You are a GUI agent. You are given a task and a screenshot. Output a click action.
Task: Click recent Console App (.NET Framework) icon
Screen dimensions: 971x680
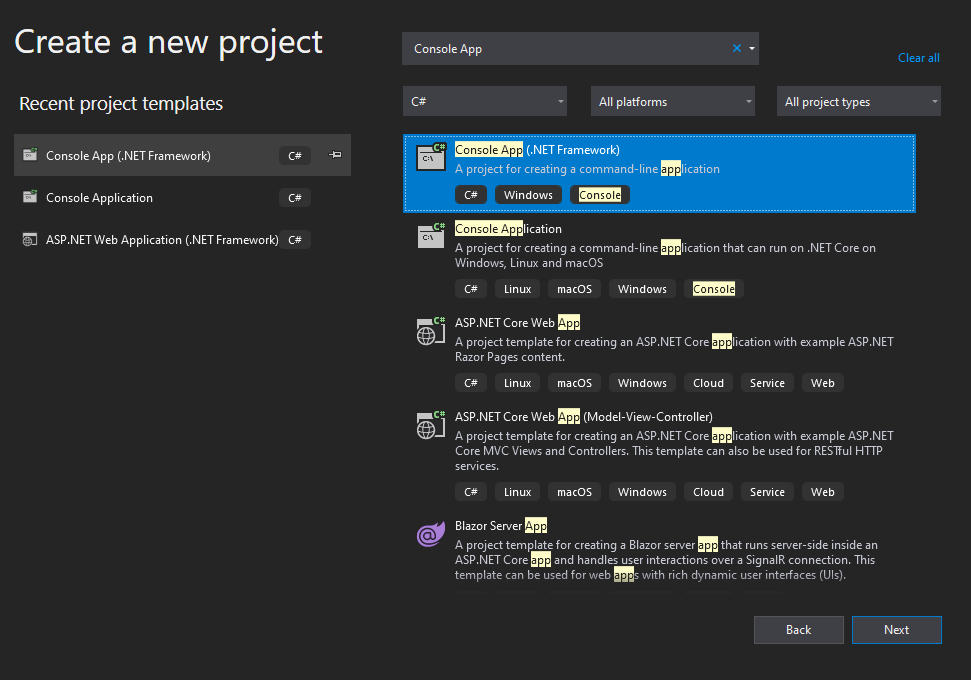pos(30,155)
